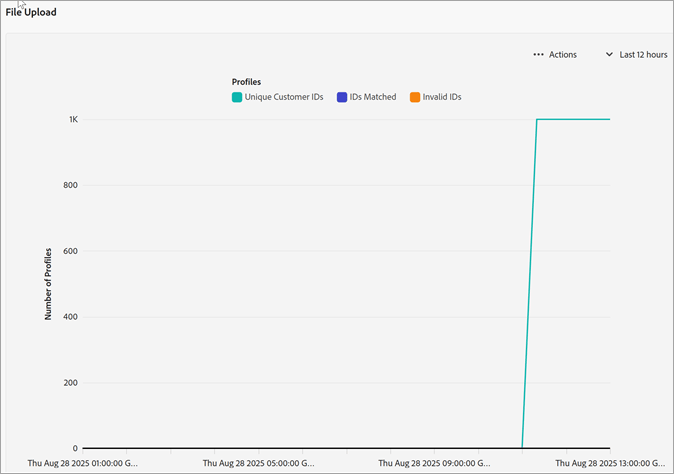Click the File Upload heading

coord(31,12)
